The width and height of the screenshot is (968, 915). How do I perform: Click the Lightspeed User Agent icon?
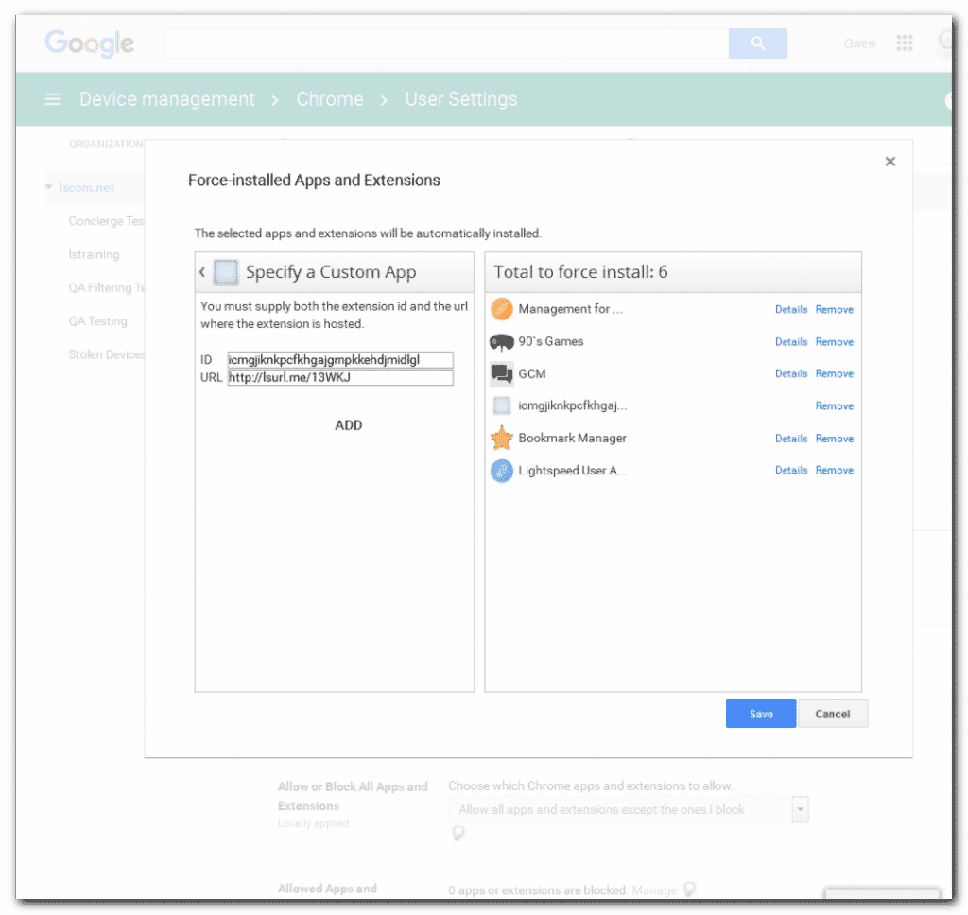pyautogui.click(x=502, y=470)
